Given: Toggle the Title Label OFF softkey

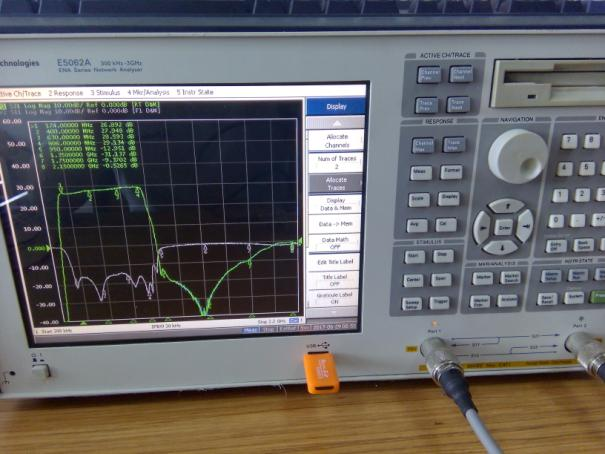Looking at the screenshot, I should [x=335, y=280].
